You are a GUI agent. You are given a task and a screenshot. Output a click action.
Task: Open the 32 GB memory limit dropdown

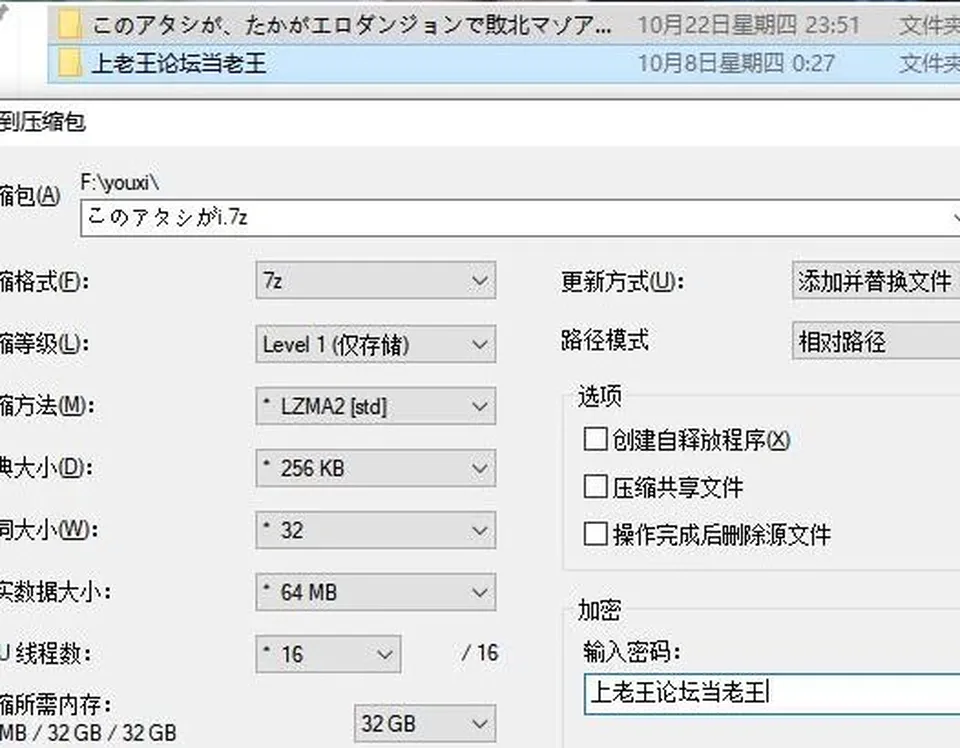point(425,724)
